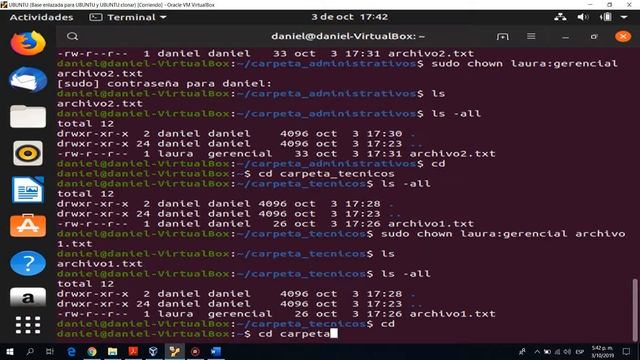Launch Thunderbird mail from the dock
The height and width of the screenshot is (360, 640).
click(28, 80)
